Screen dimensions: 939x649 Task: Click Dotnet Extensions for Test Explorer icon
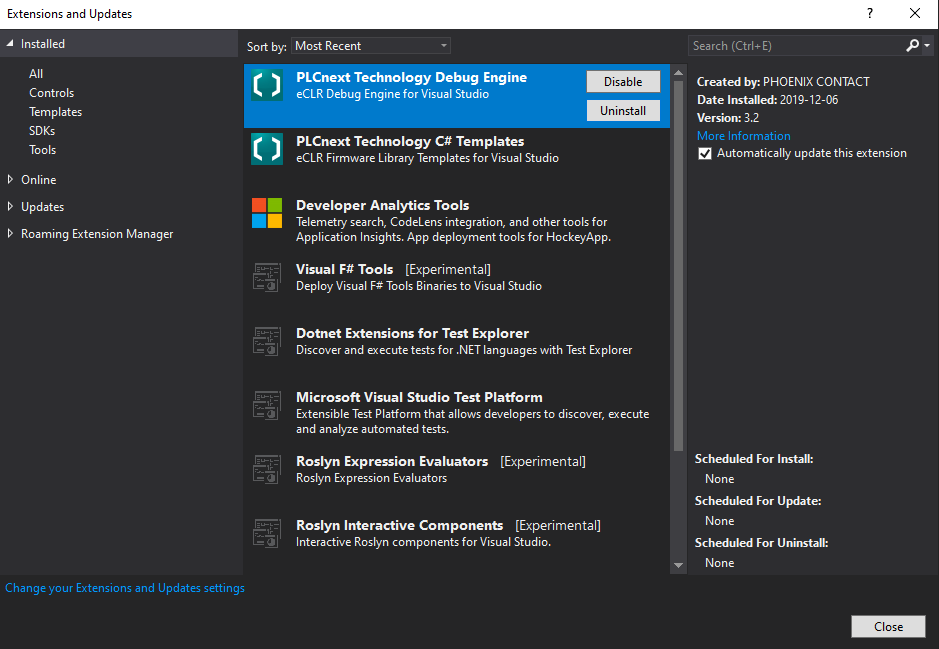tap(267, 341)
